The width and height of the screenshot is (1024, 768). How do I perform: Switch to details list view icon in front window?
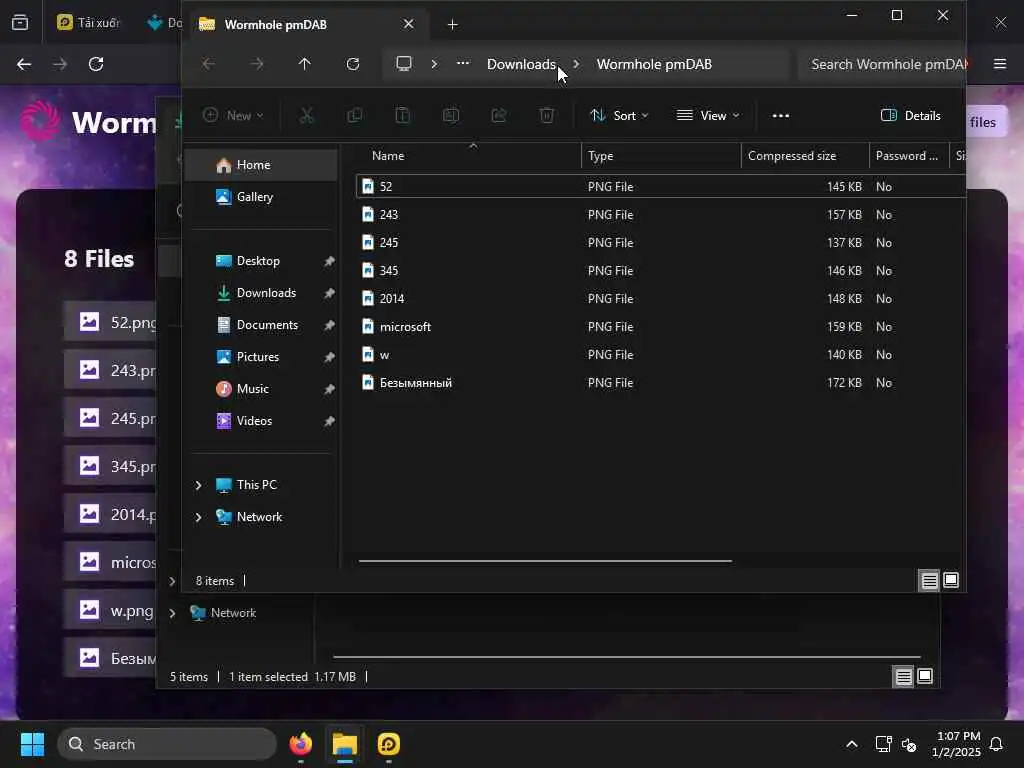click(929, 580)
